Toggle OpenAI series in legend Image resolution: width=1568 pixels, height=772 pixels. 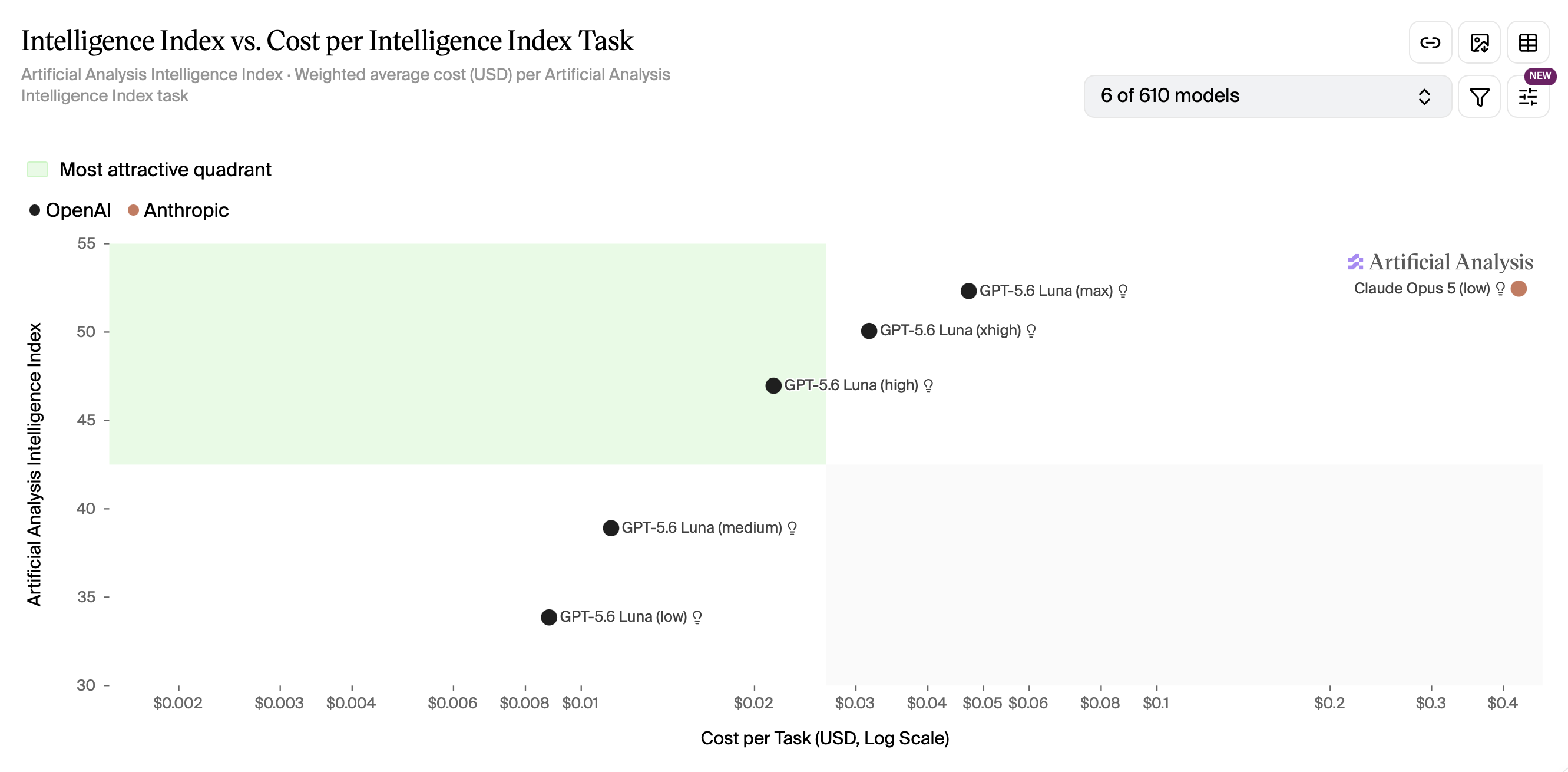(70, 210)
